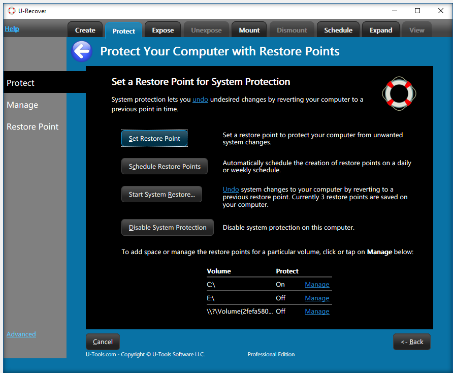Open the Expand tab
This screenshot has width=453, height=373.
point(381,30)
